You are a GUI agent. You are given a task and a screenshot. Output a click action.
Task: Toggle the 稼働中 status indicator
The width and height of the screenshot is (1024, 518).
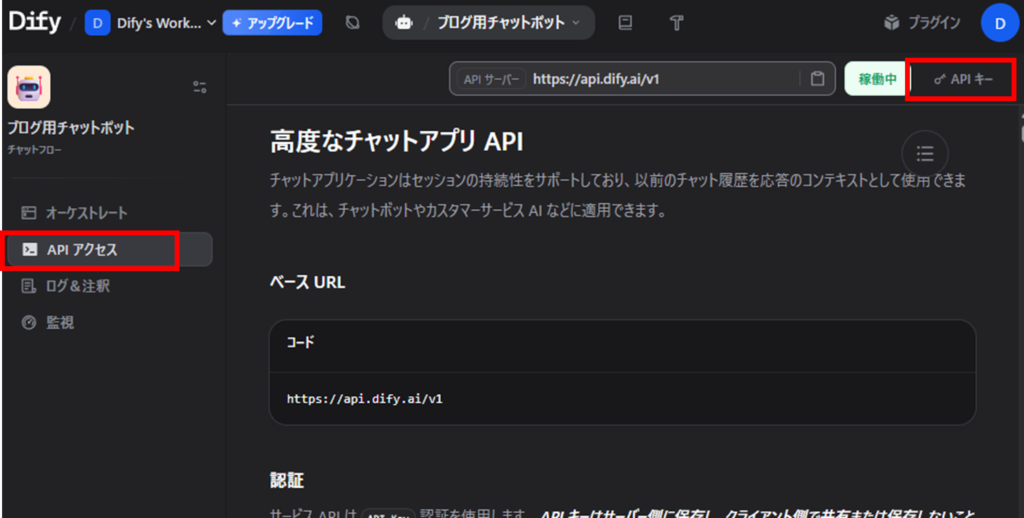tap(877, 79)
